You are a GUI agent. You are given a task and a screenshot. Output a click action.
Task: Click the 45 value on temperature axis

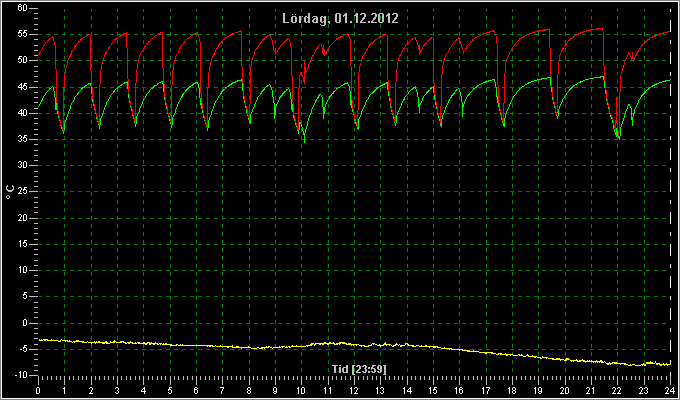pos(23,87)
